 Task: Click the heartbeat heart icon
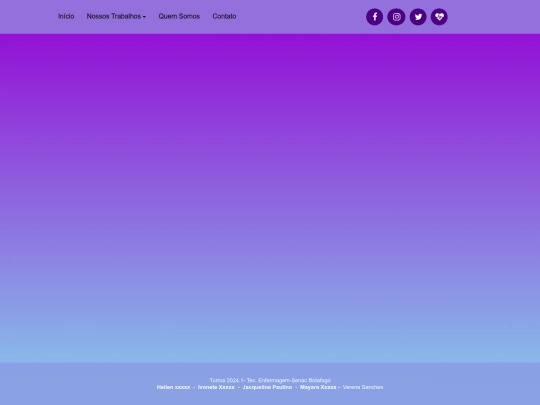(439, 17)
